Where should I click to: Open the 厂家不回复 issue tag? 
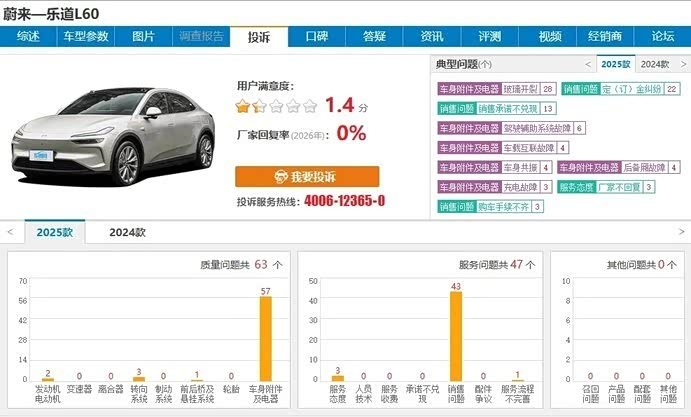(x=606, y=187)
